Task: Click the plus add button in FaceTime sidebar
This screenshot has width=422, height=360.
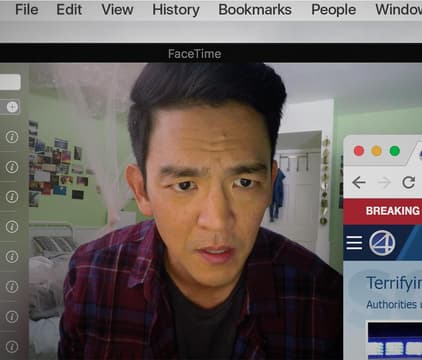Action: tap(12, 107)
